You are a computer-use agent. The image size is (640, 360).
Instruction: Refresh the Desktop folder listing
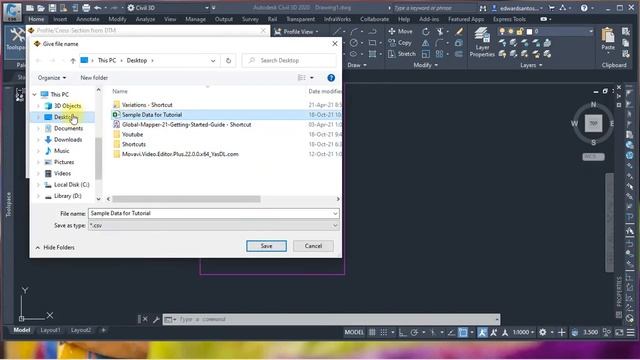tap(229, 60)
